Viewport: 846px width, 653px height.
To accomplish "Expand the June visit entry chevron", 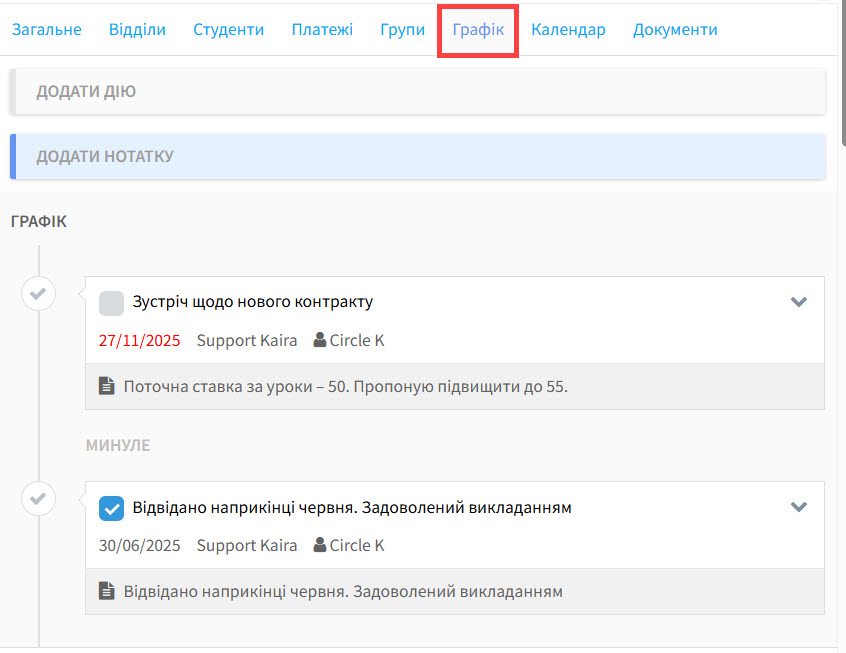I will (798, 507).
